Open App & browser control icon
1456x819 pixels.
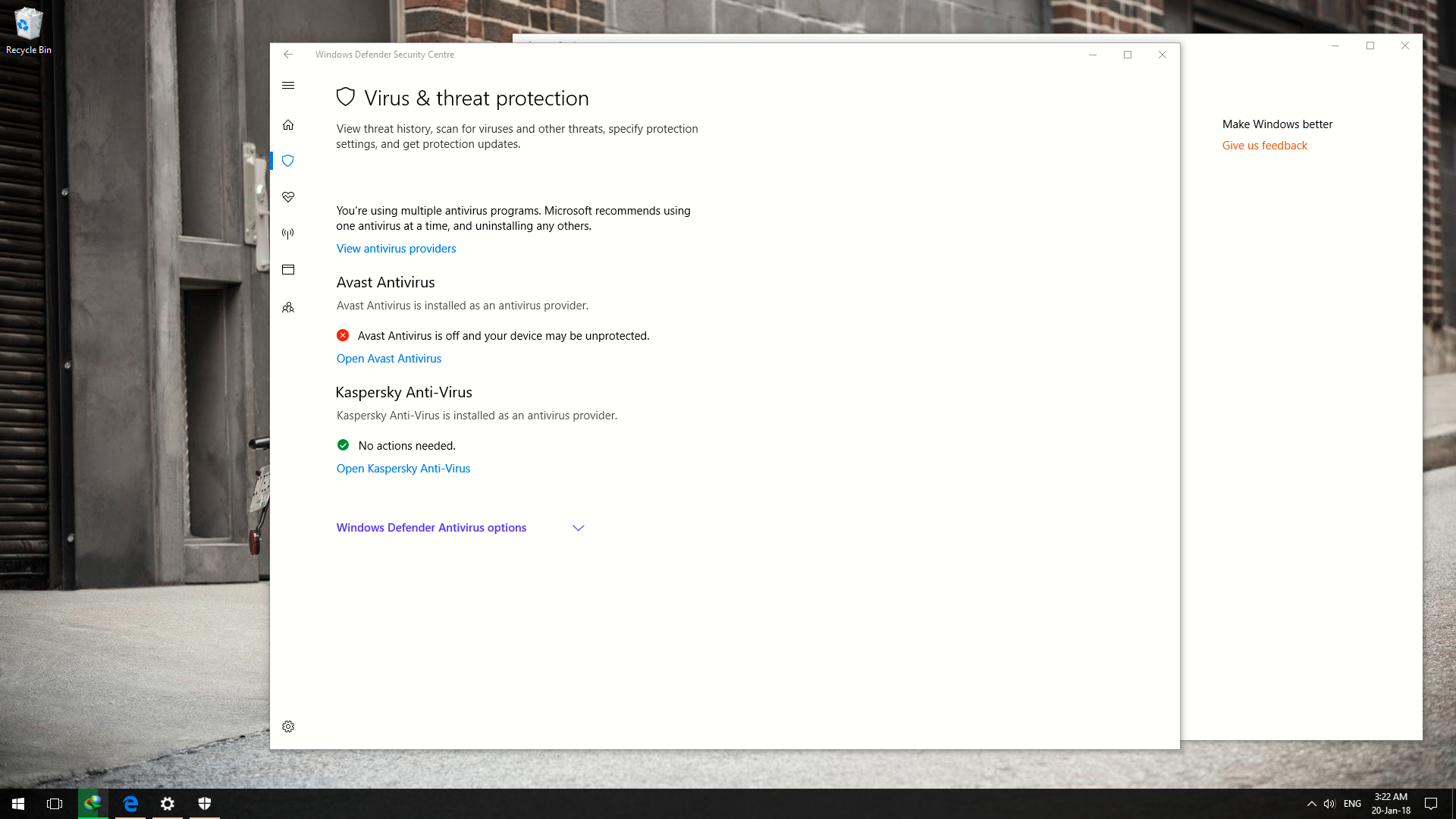[x=288, y=270]
